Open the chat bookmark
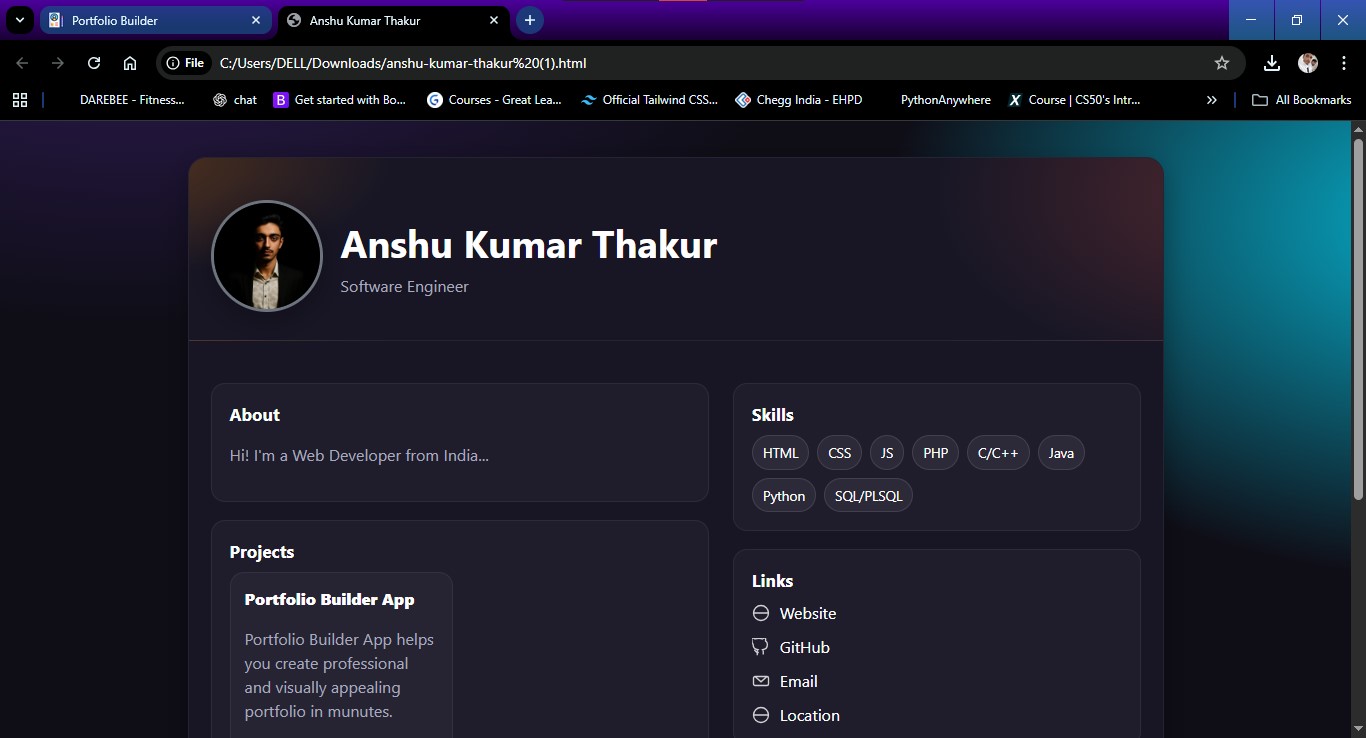This screenshot has height=738, width=1366. click(235, 100)
